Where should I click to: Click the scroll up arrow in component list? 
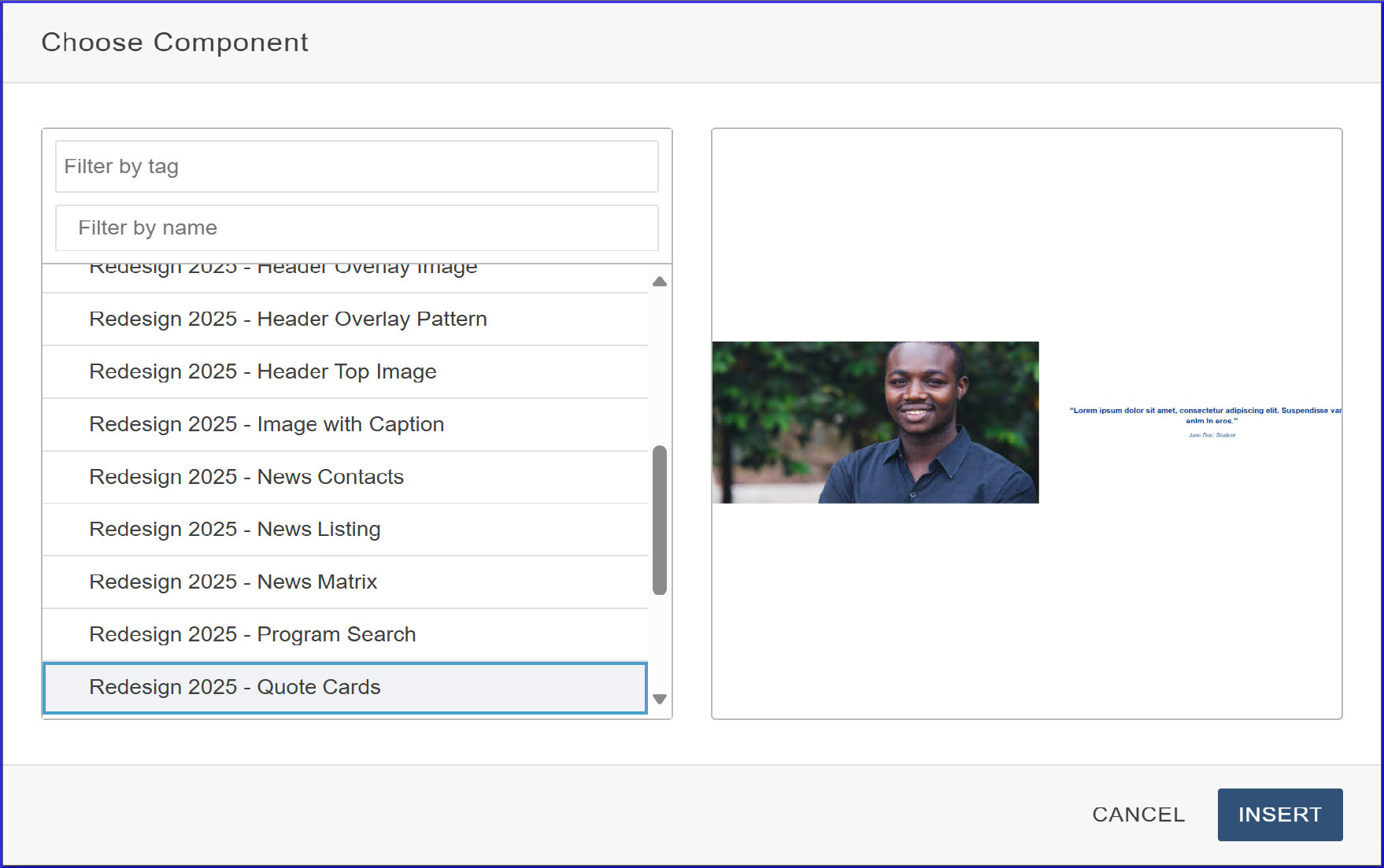tap(660, 282)
